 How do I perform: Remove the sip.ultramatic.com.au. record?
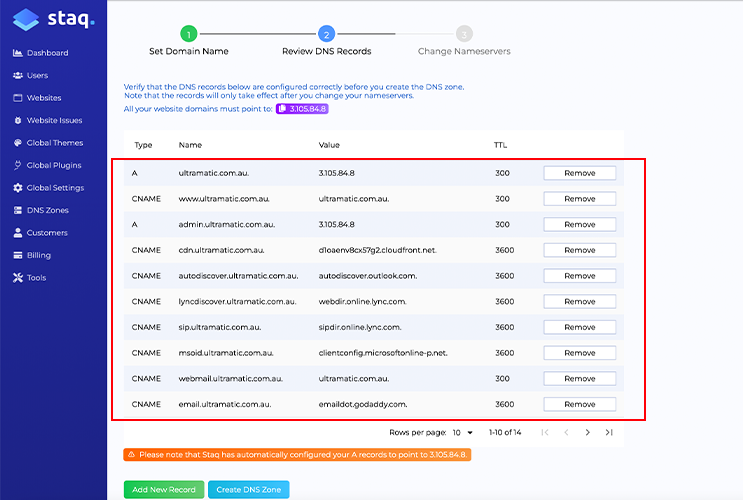[580, 327]
